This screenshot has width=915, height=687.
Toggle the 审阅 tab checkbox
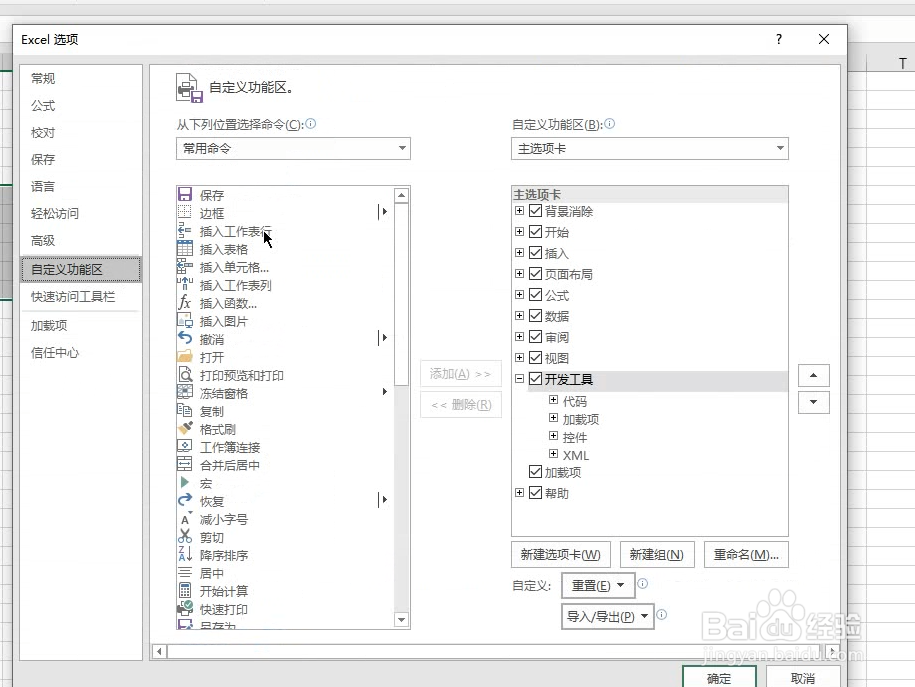point(535,337)
